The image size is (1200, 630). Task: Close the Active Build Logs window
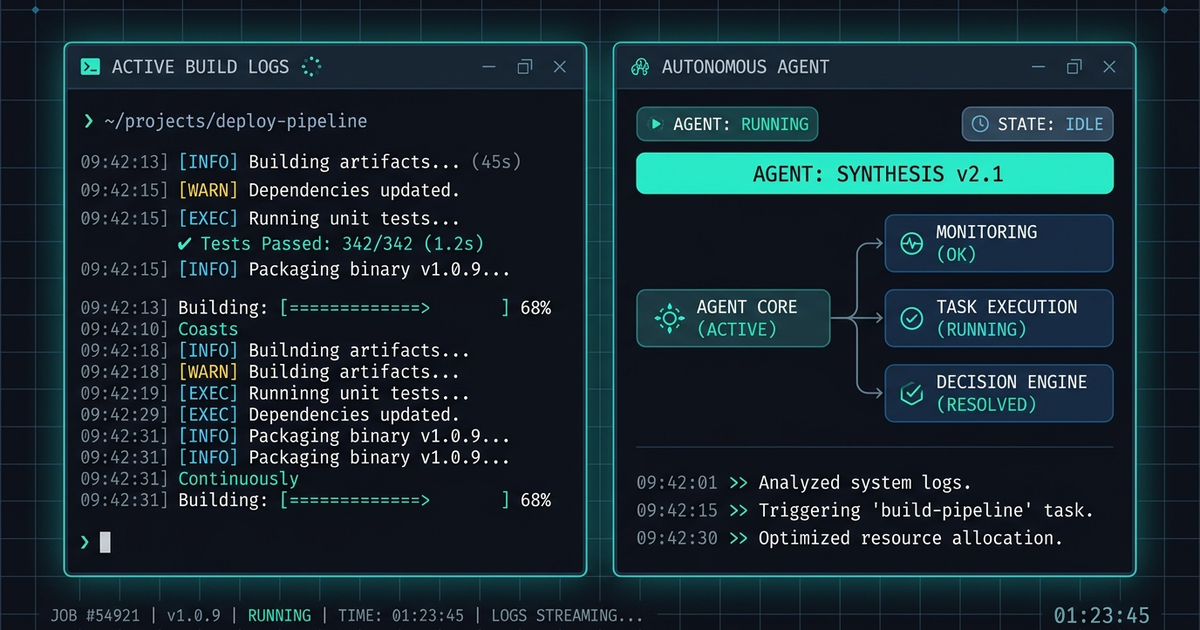[560, 67]
